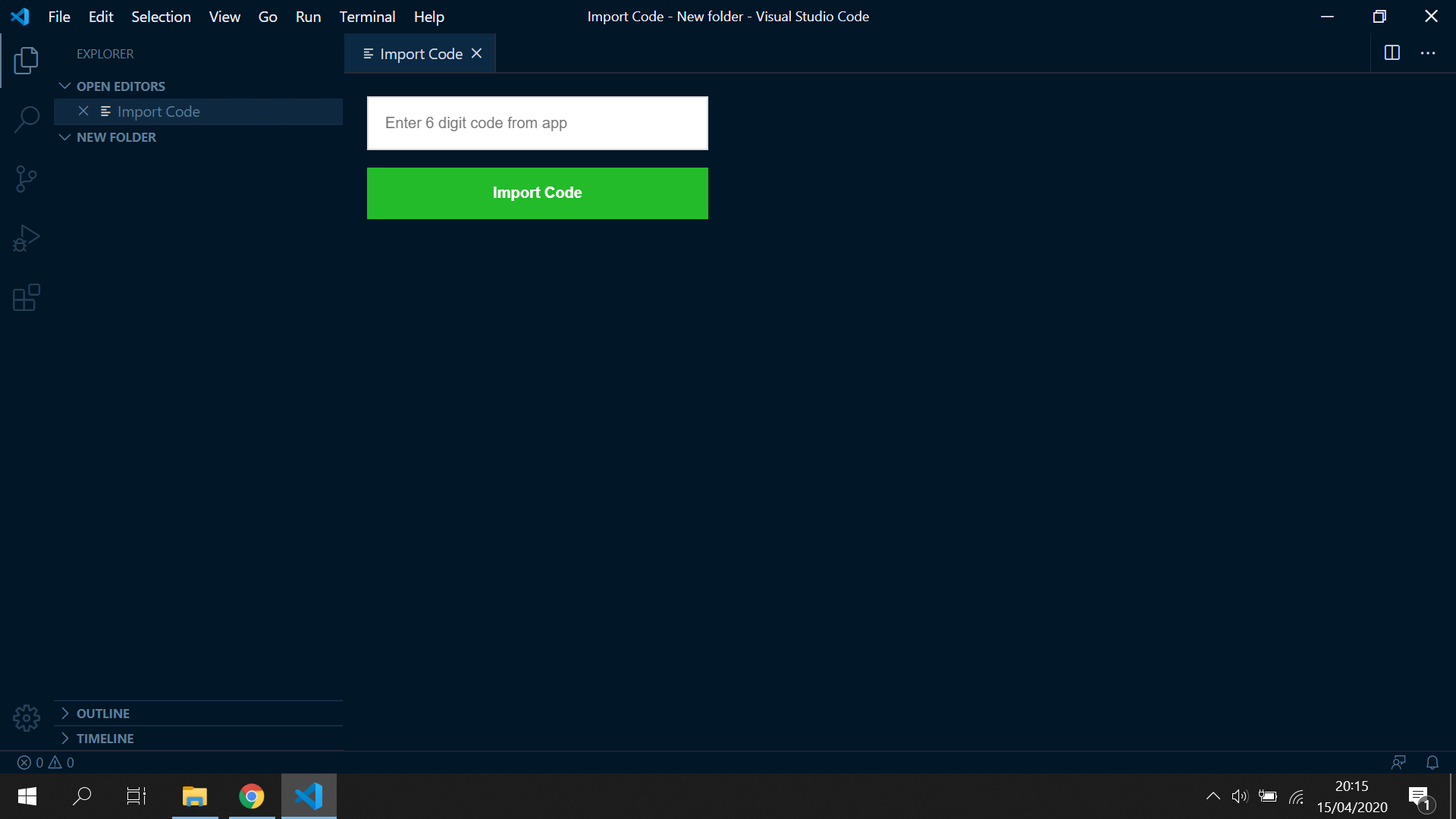Open Run and Debug view icon

(26, 238)
